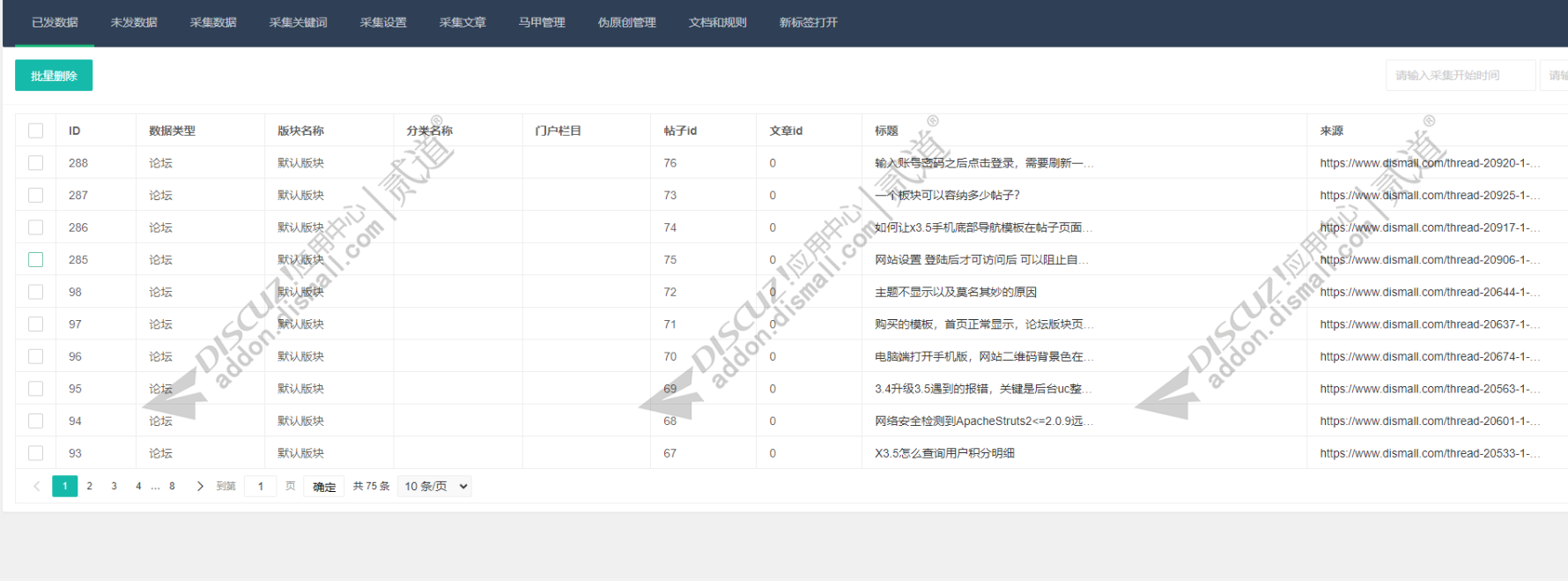
Task: Click the source URL thread-20533
Action: 1430,453
